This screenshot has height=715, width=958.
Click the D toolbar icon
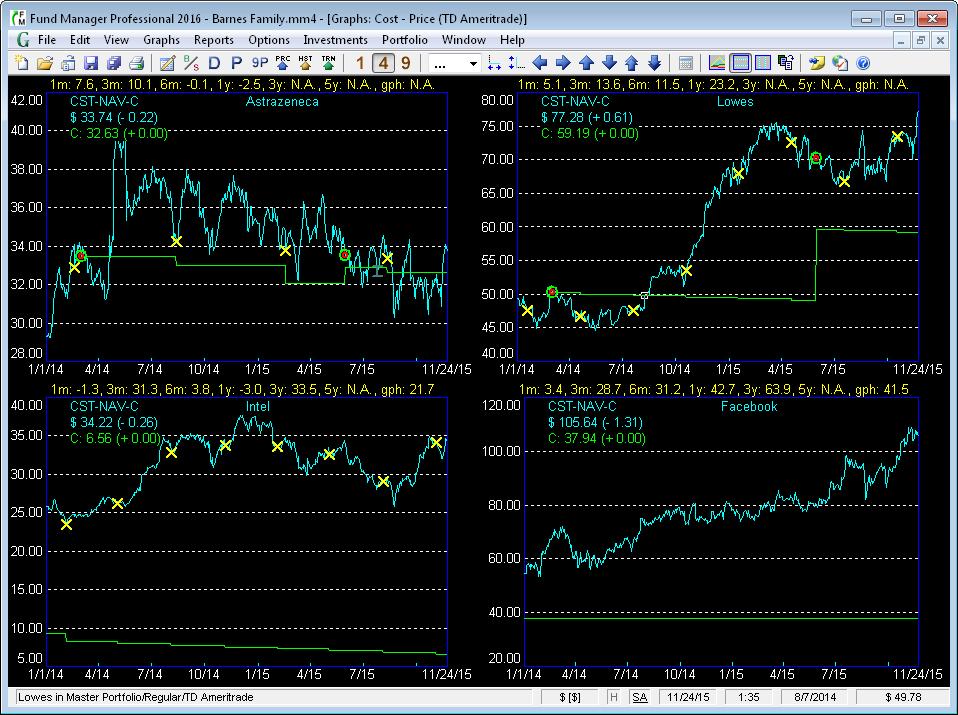214,63
